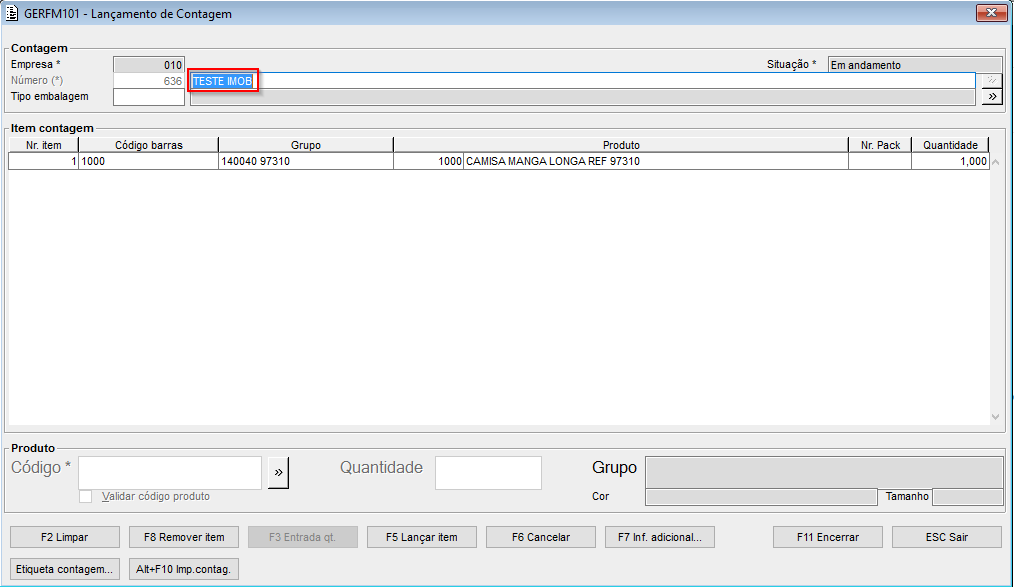Click the Quantidade column header
Screen dimensions: 1014x587
click(x=950, y=145)
